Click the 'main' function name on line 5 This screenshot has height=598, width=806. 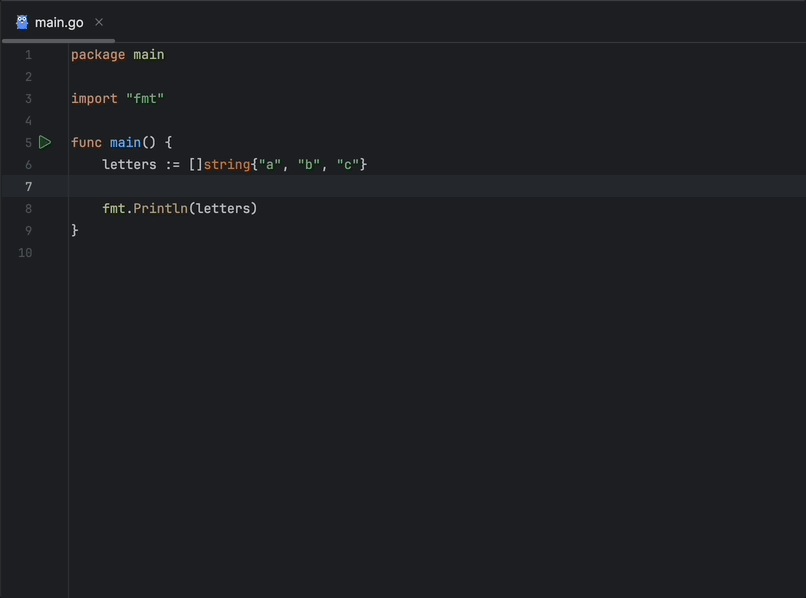(x=125, y=143)
